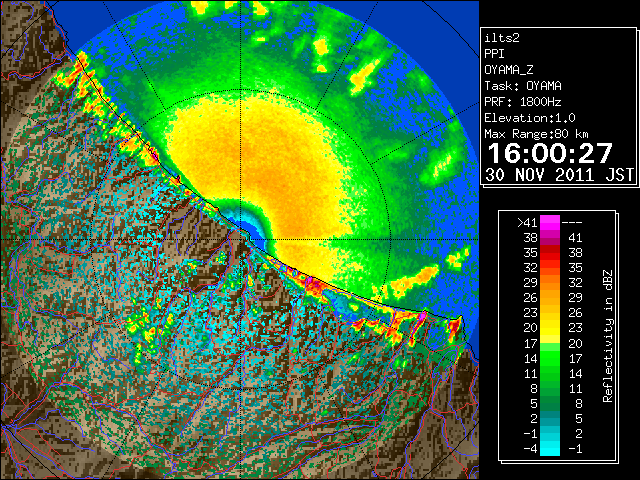Click the ">41" legend value
Viewport: 640px width, 480px height.
527,223
